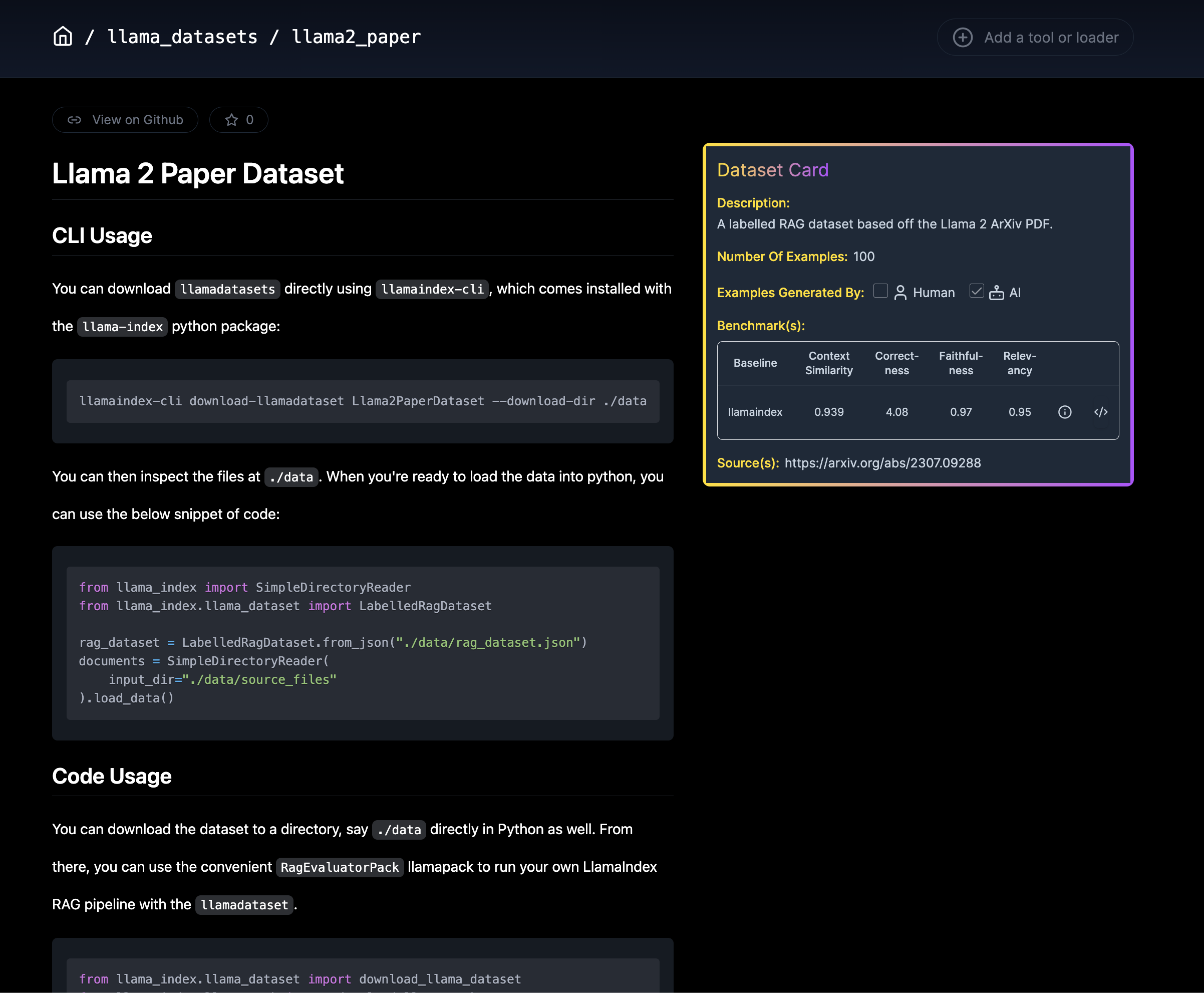This screenshot has width=1204, height=993.
Task: Click the chain link icon
Action: (x=74, y=120)
